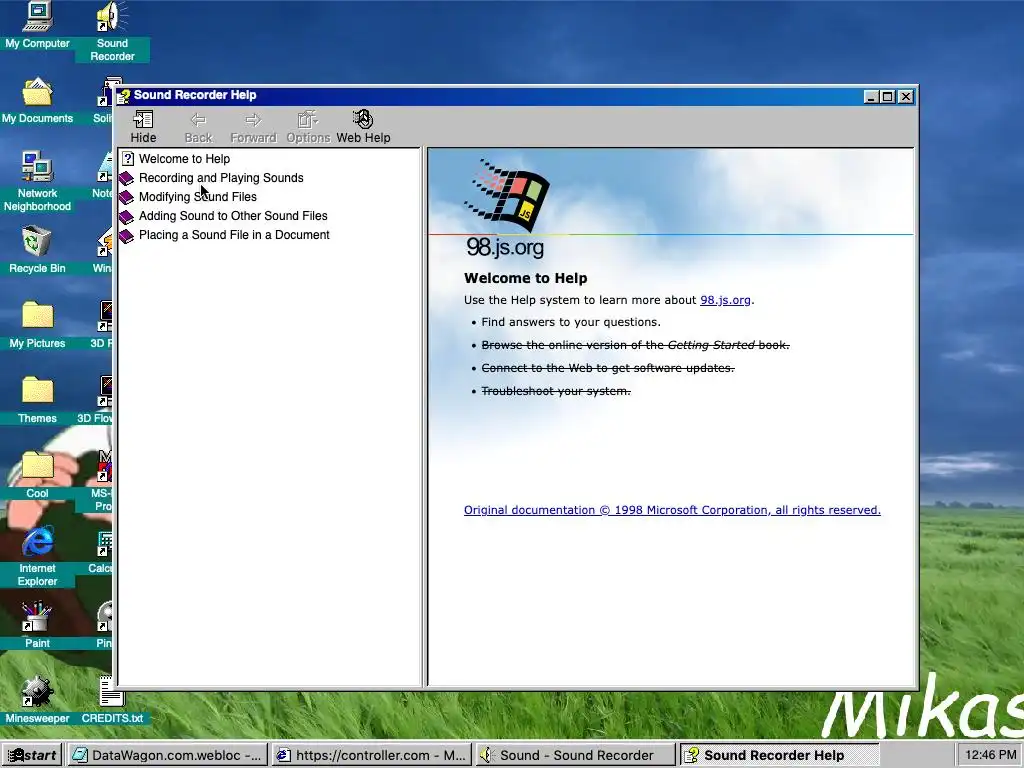Click the Hide toolbar button

143,127
